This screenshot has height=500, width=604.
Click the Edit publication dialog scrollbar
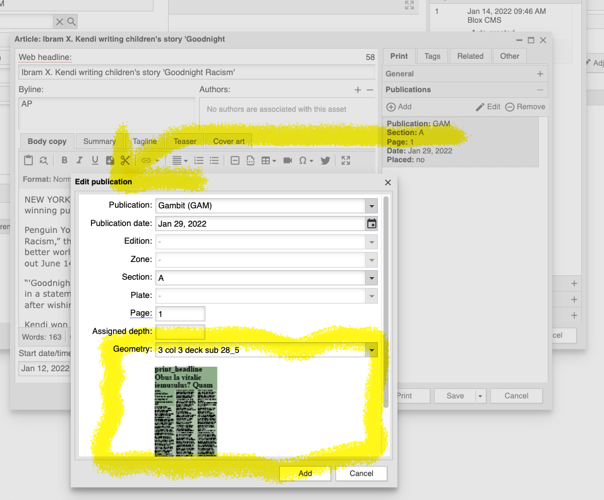coord(386,302)
